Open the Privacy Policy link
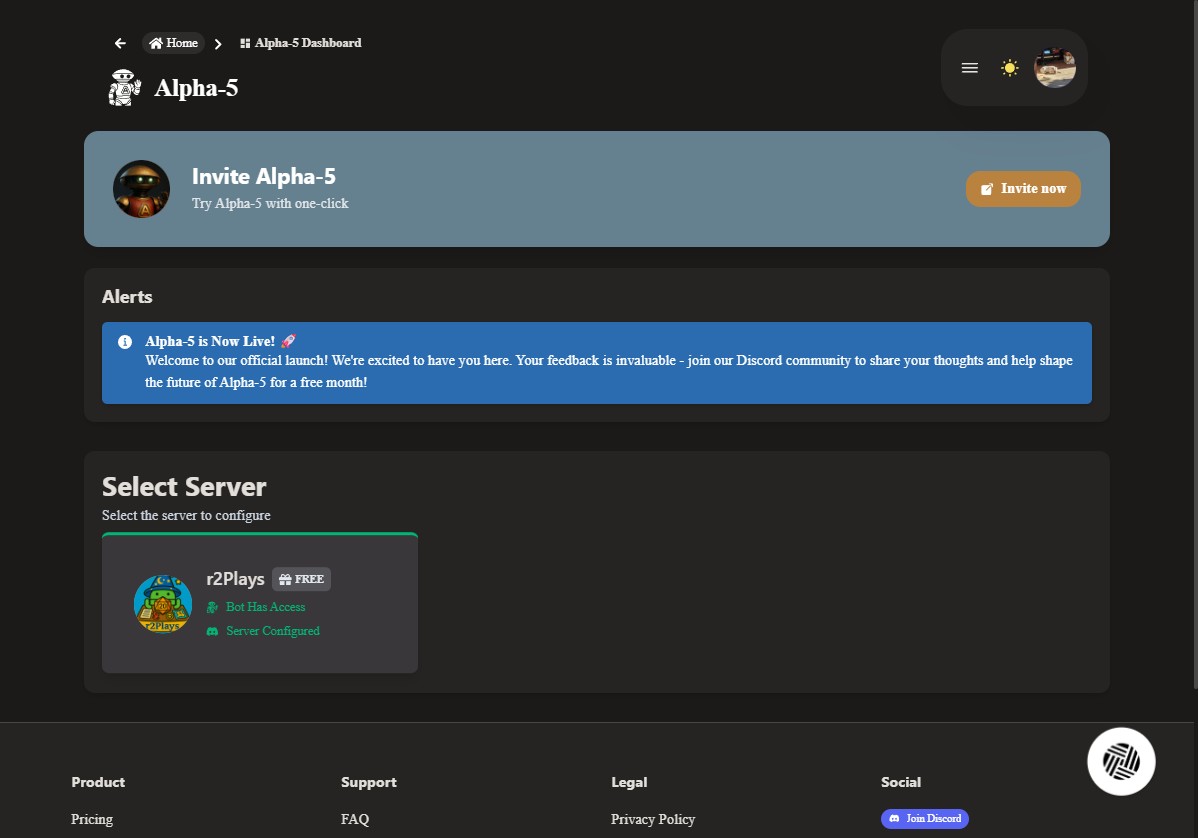This screenshot has width=1198, height=838. tap(653, 819)
